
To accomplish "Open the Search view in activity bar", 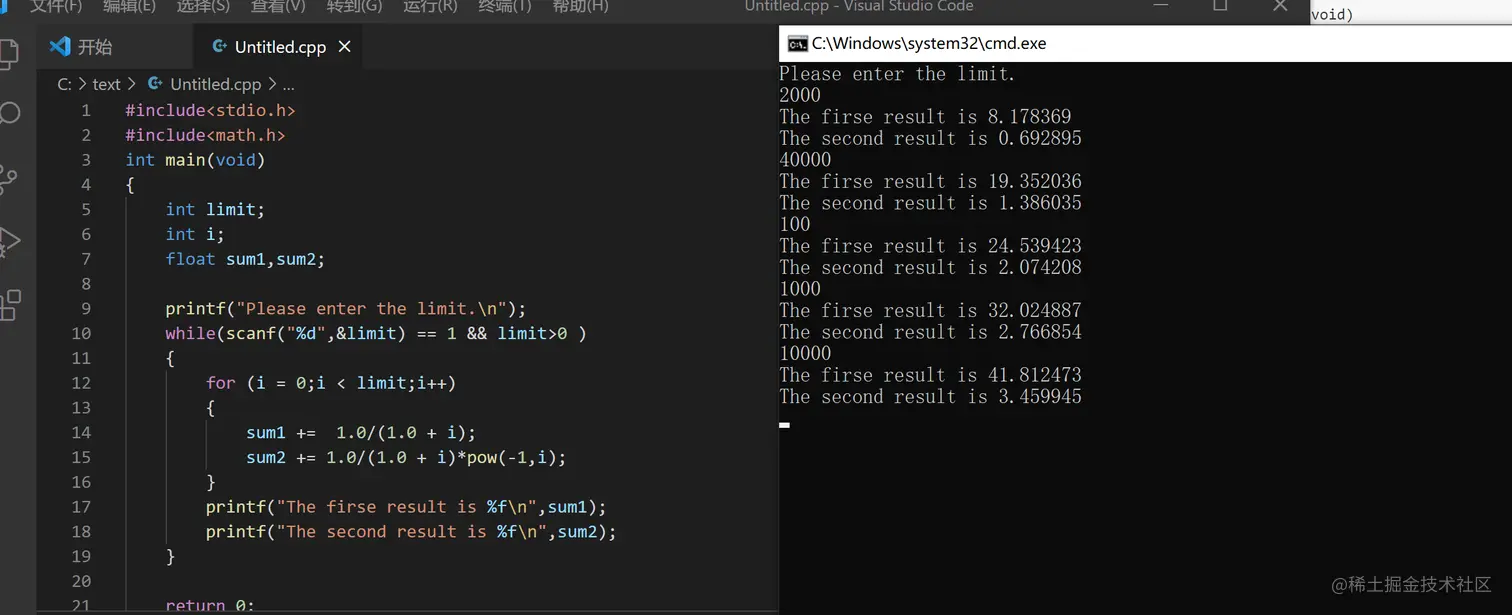I will 9,113.
